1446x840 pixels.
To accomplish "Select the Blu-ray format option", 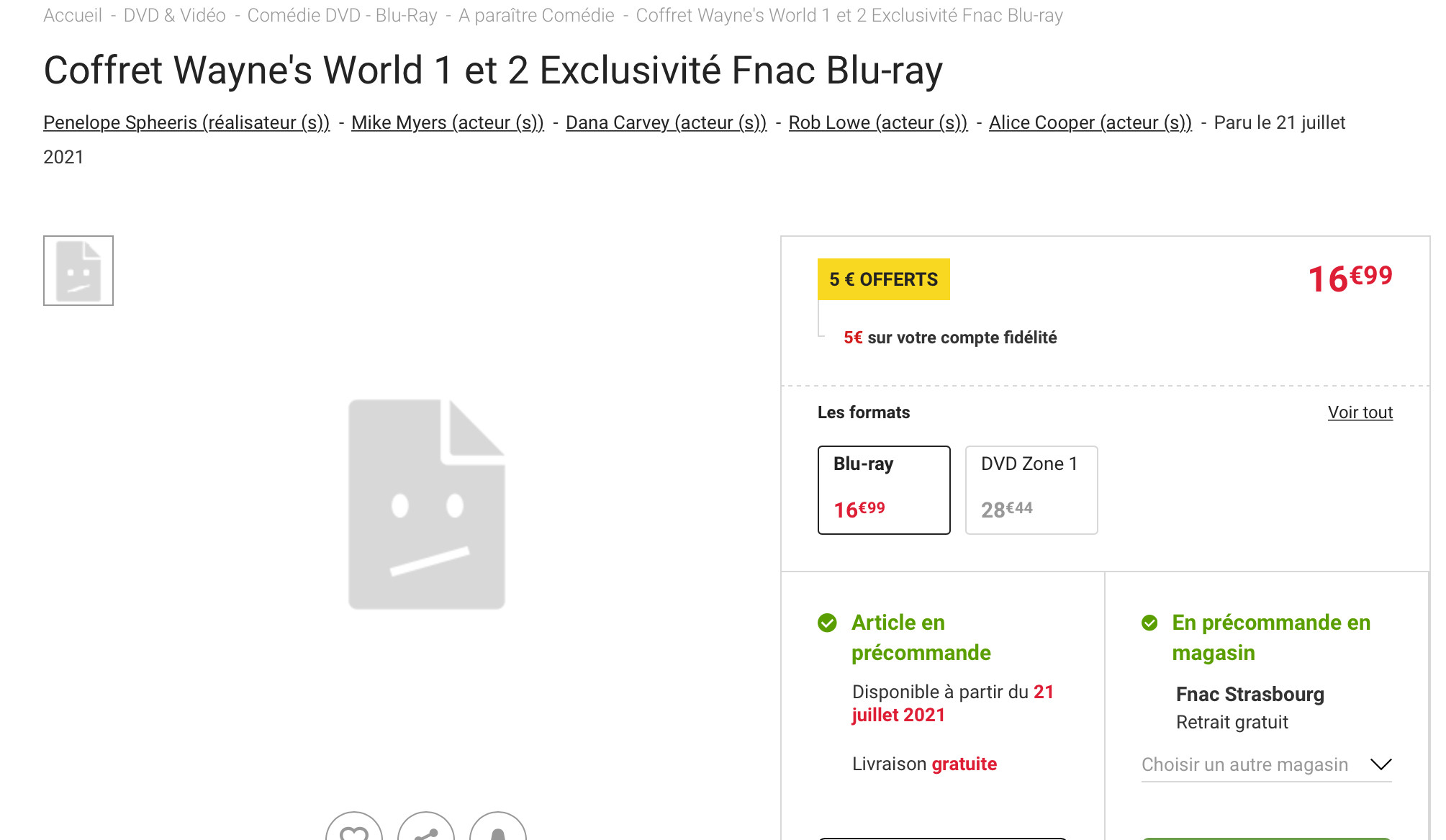I will click(x=884, y=490).
